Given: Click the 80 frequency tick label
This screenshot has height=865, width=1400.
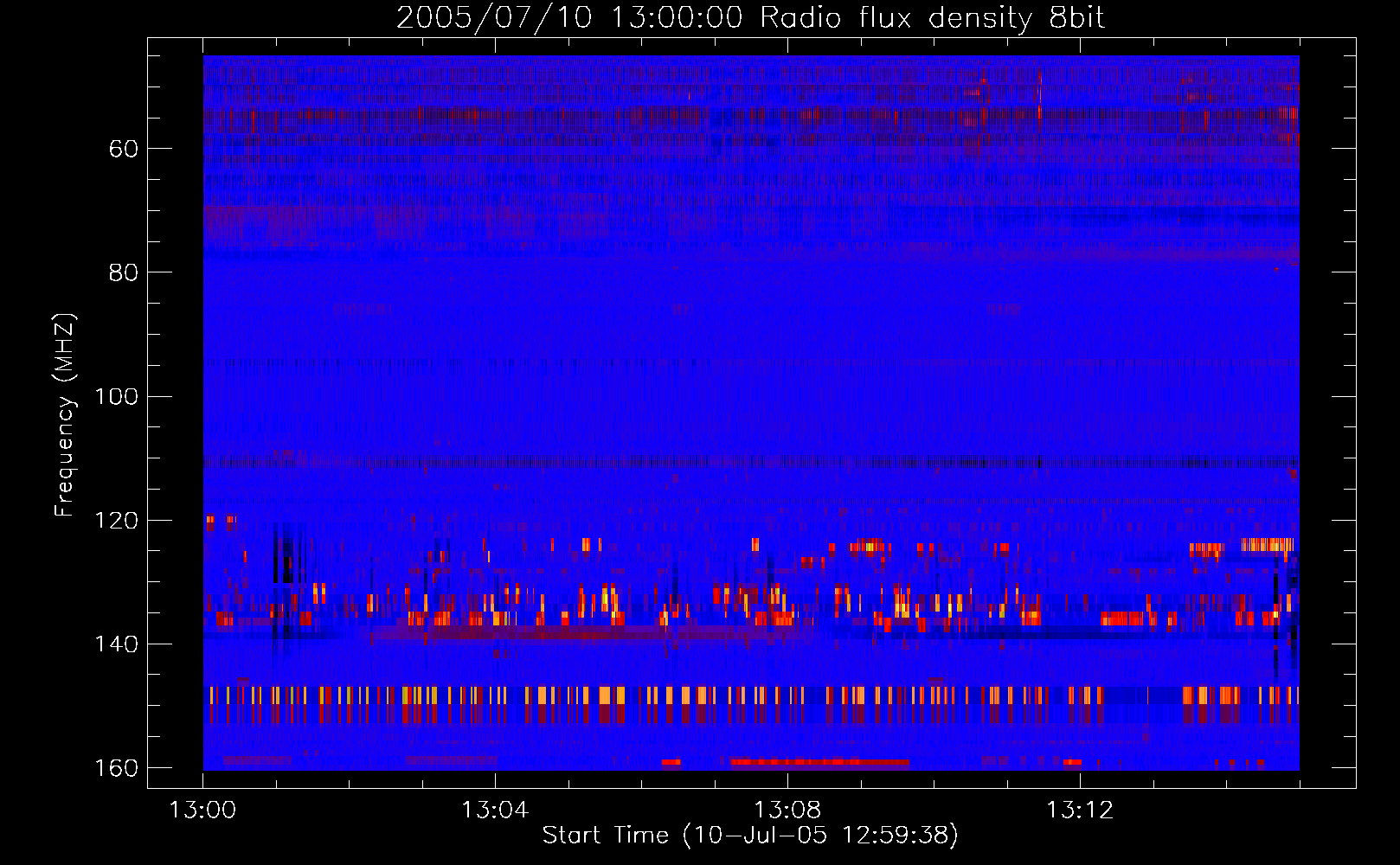Looking at the screenshot, I should point(124,272).
